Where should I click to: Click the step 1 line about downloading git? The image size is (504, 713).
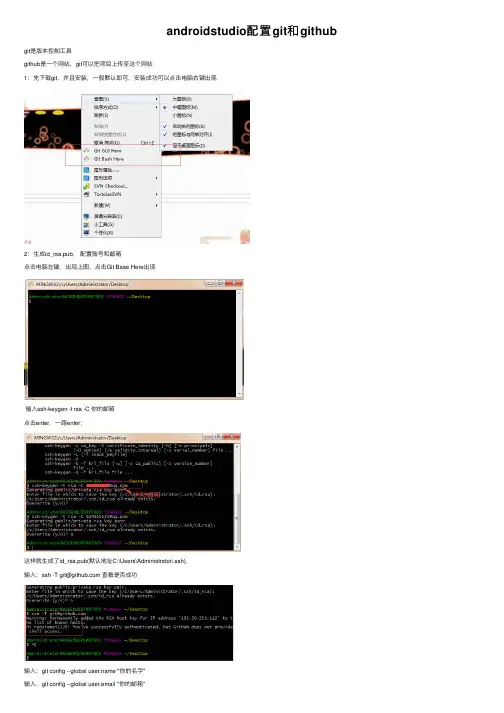[121, 78]
